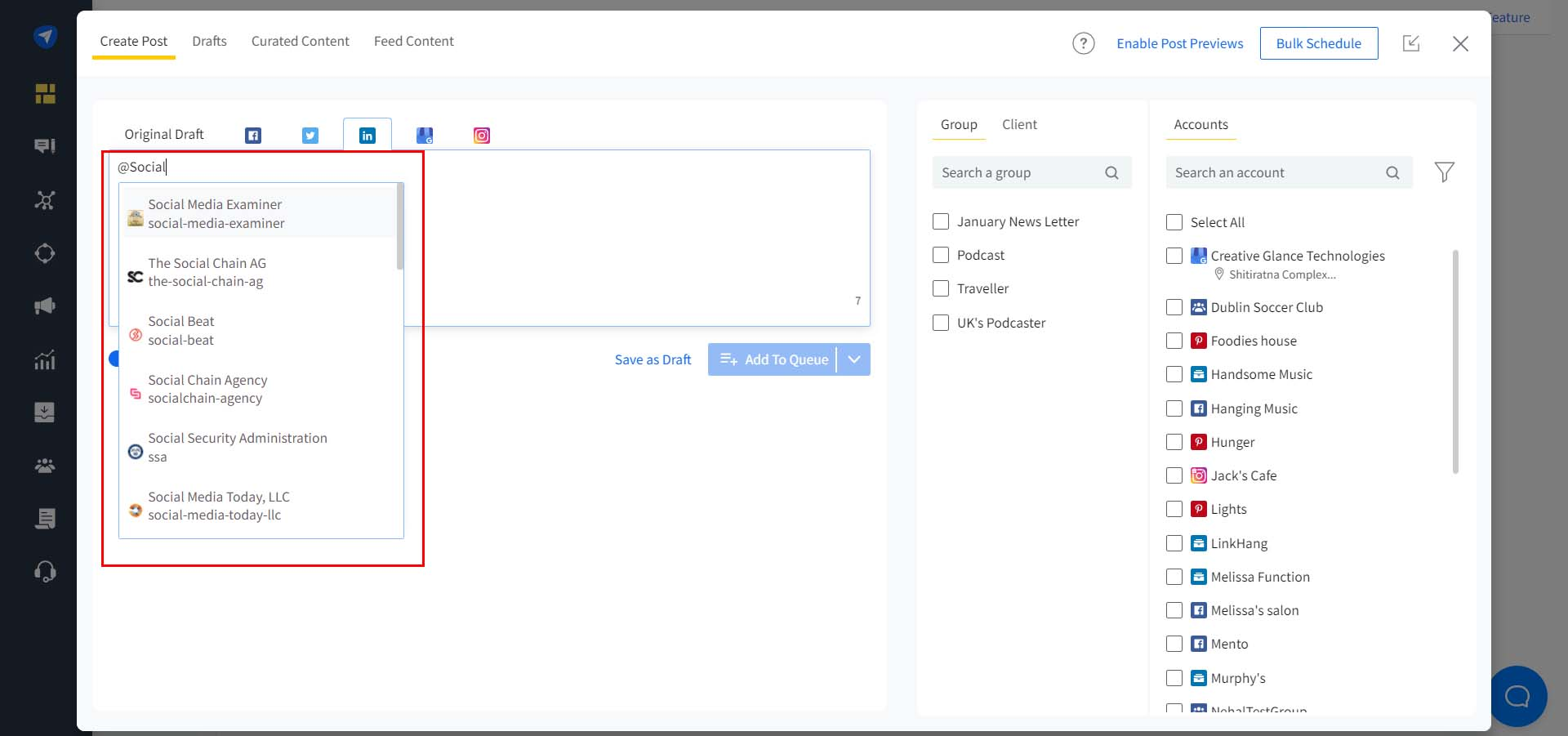Click the paper plane logo icon
Image resolution: width=1568 pixels, height=736 pixels.
click(x=45, y=37)
